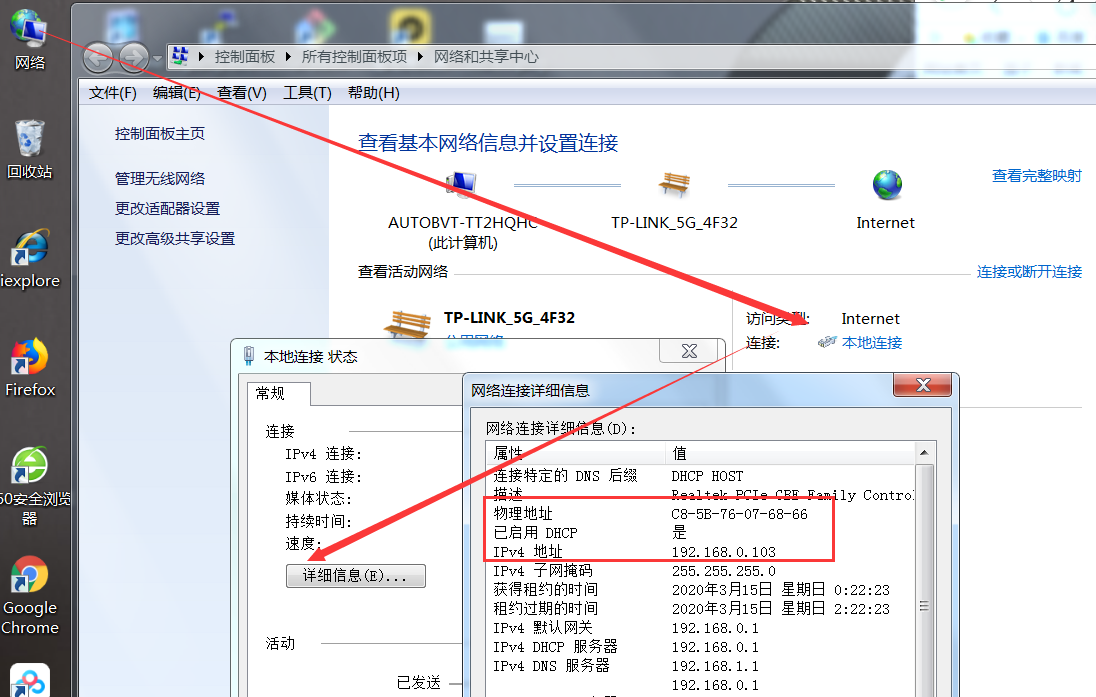The width and height of the screenshot is (1096, 697).
Task: Select the IPv4 默认网关 row
Action: 699,628
